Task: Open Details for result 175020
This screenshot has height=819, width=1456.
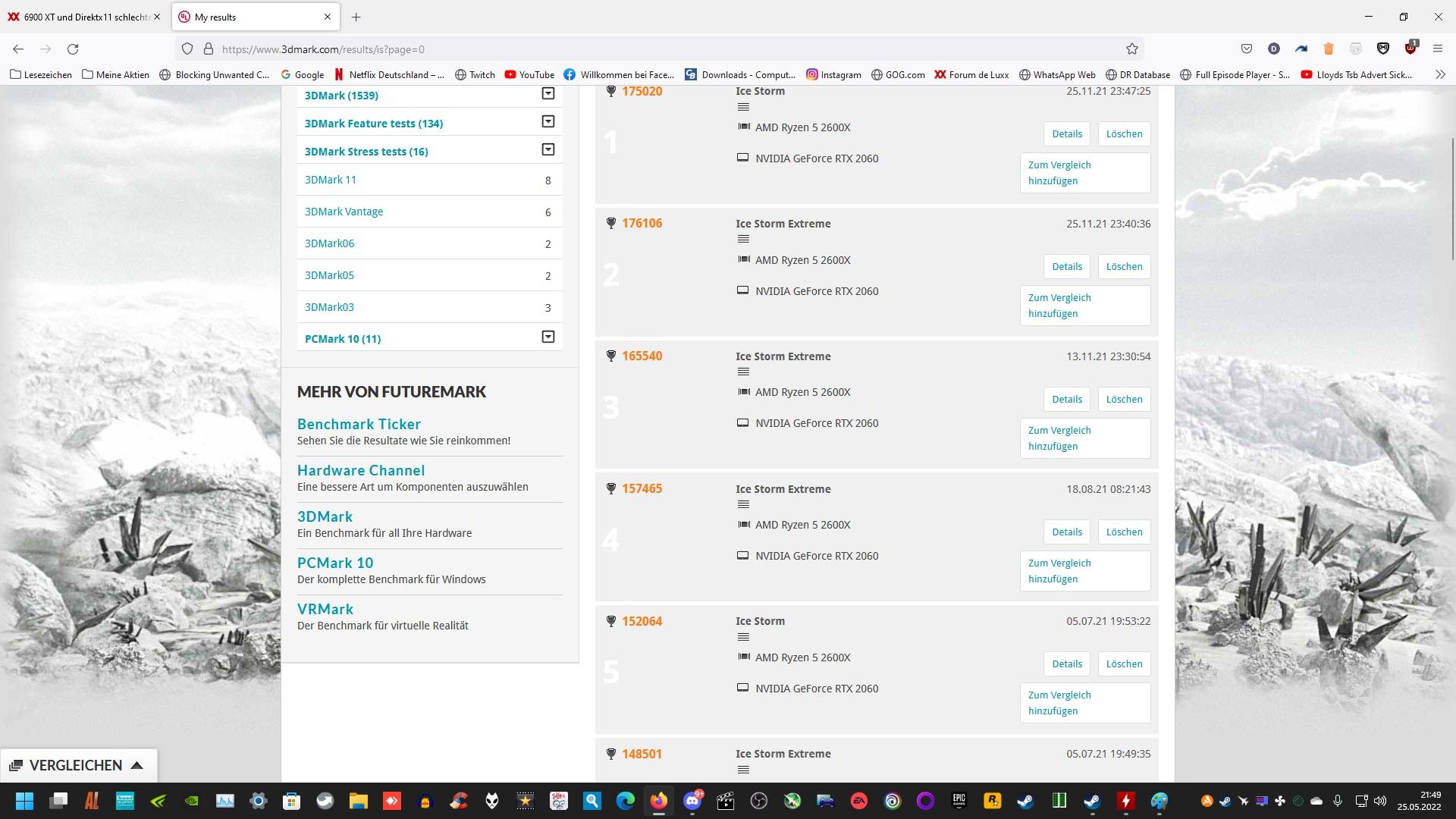Action: pyautogui.click(x=1067, y=133)
